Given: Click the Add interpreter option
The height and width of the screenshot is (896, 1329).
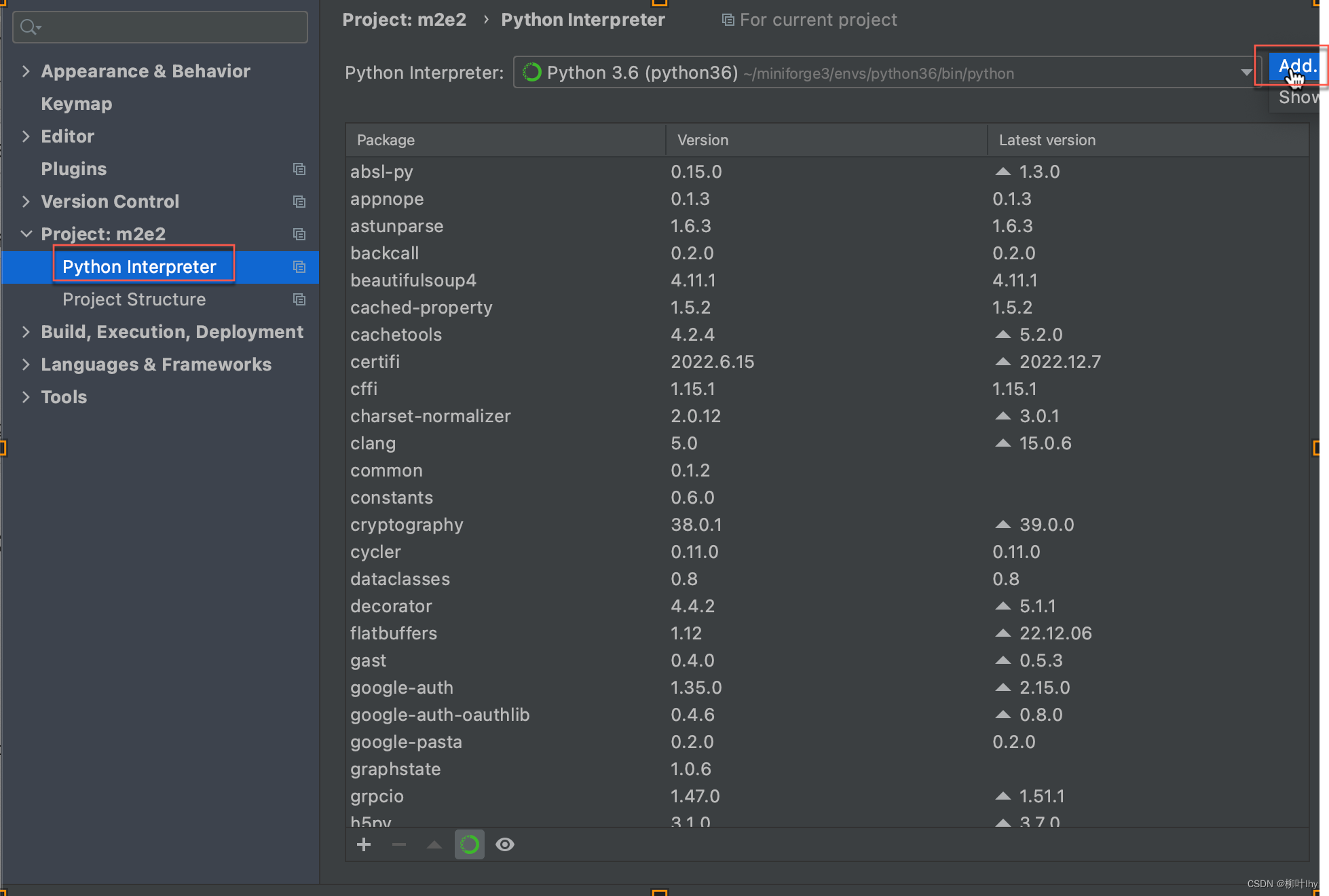Looking at the screenshot, I should tap(1295, 66).
